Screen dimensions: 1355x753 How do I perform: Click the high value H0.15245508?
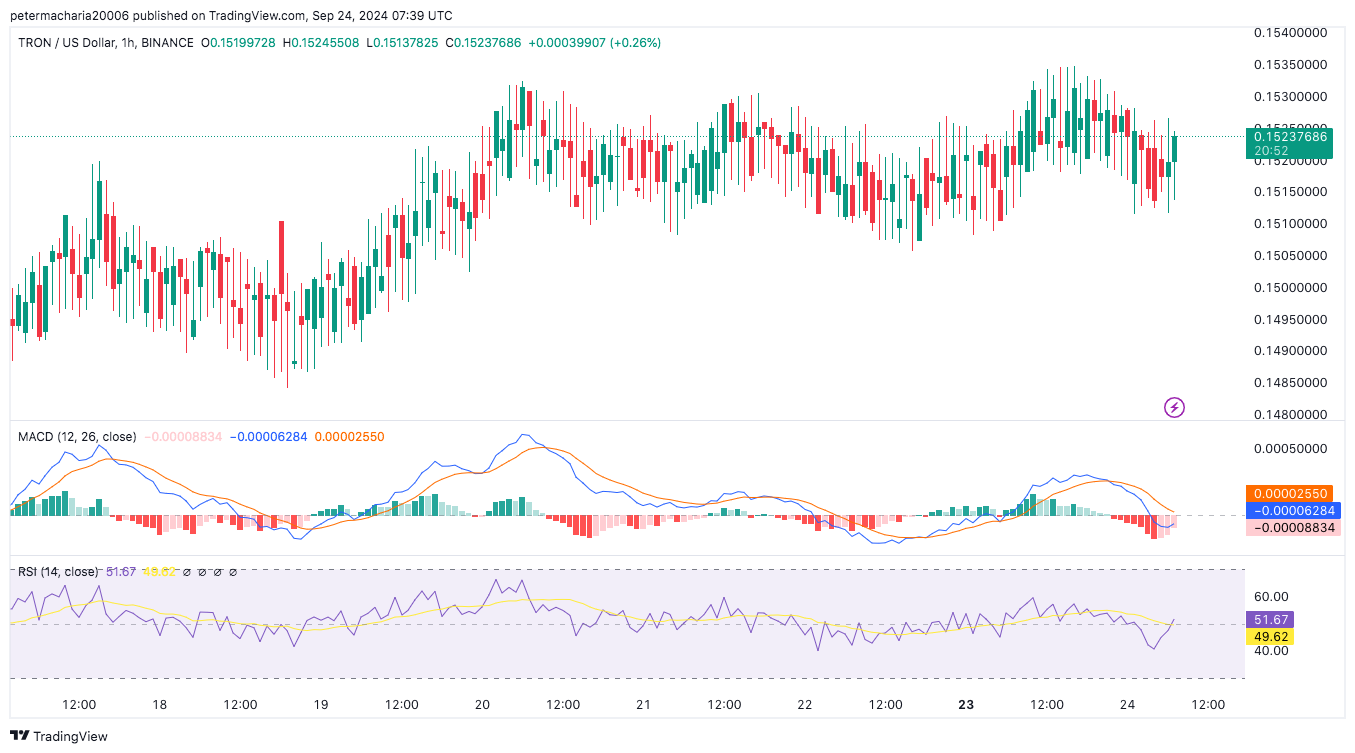click(323, 43)
